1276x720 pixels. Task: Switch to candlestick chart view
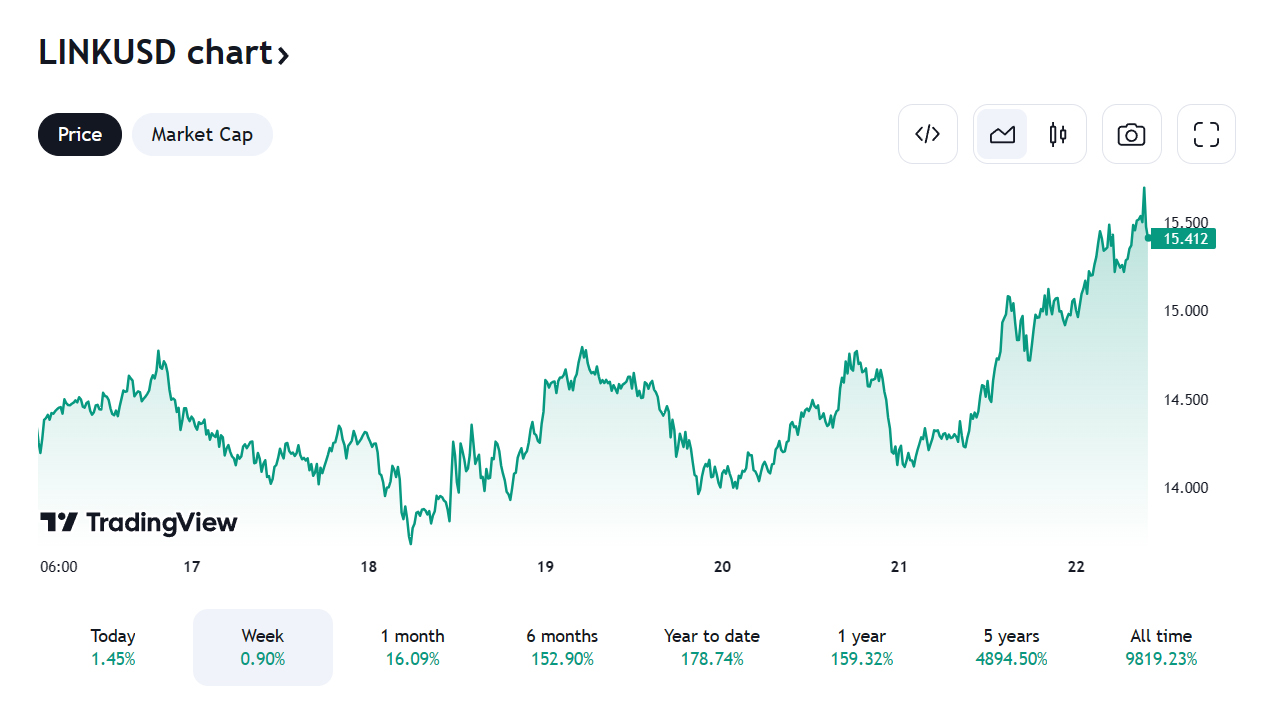coord(1058,134)
